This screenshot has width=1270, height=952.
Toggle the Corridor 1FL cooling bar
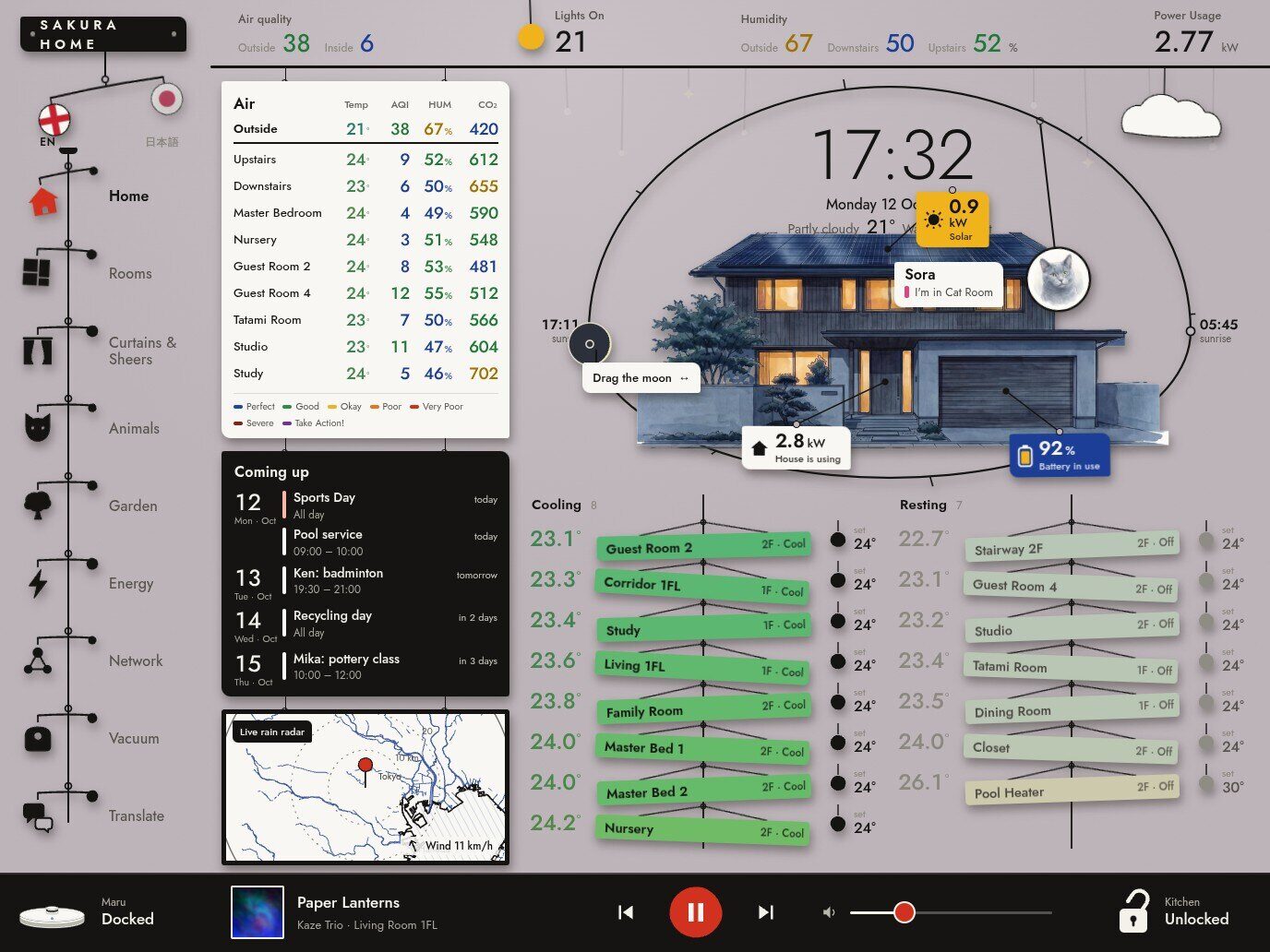(x=703, y=586)
